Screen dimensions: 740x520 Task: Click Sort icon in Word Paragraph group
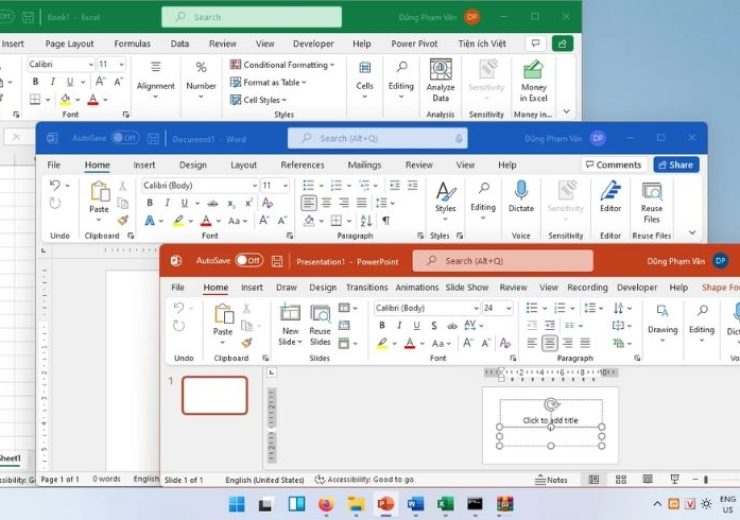[366, 220]
